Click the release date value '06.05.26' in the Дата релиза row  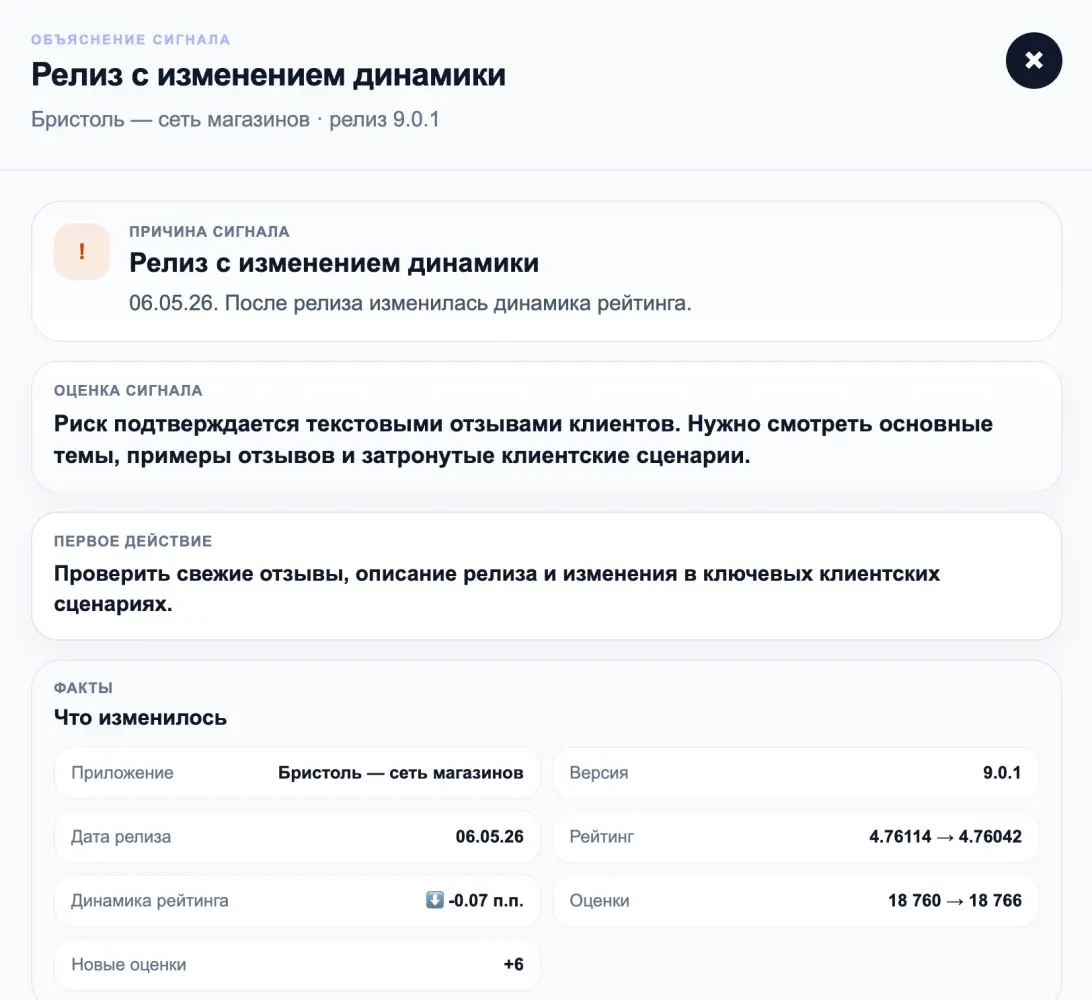[490, 836]
